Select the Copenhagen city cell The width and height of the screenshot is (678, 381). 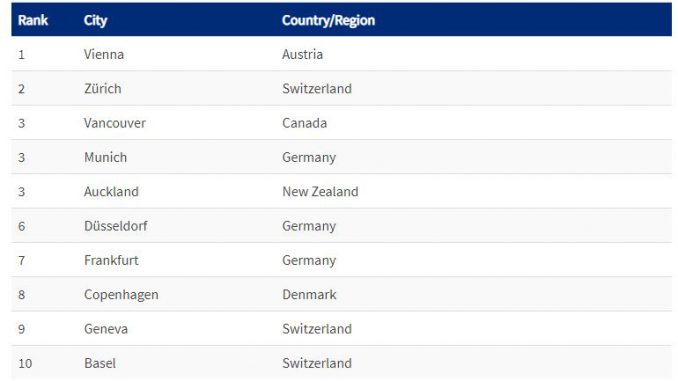[x=121, y=295]
